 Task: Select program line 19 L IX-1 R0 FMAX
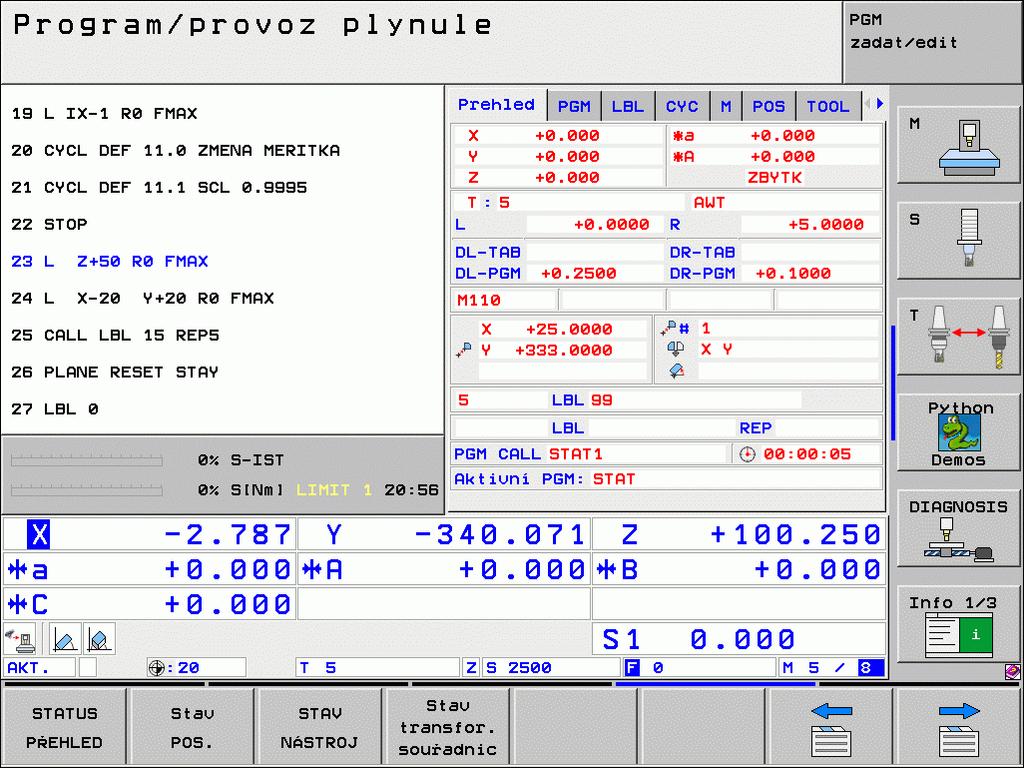pos(104,114)
